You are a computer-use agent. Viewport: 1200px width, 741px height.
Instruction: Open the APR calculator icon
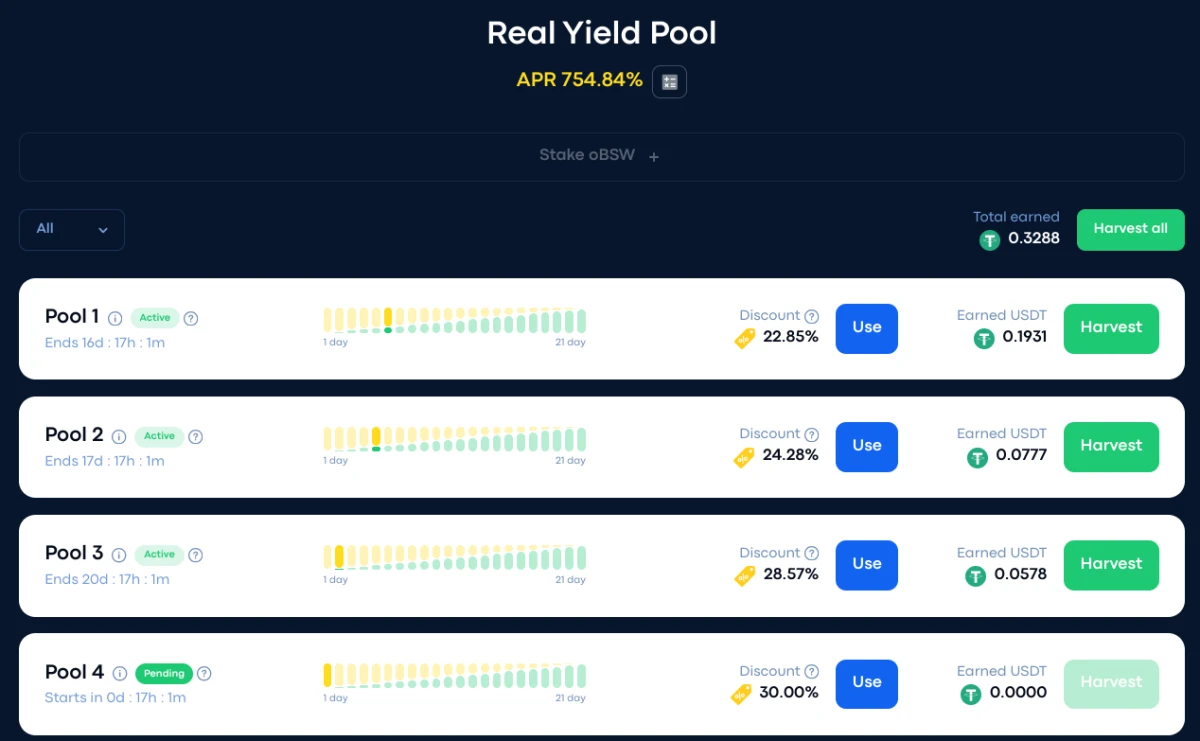[669, 81]
